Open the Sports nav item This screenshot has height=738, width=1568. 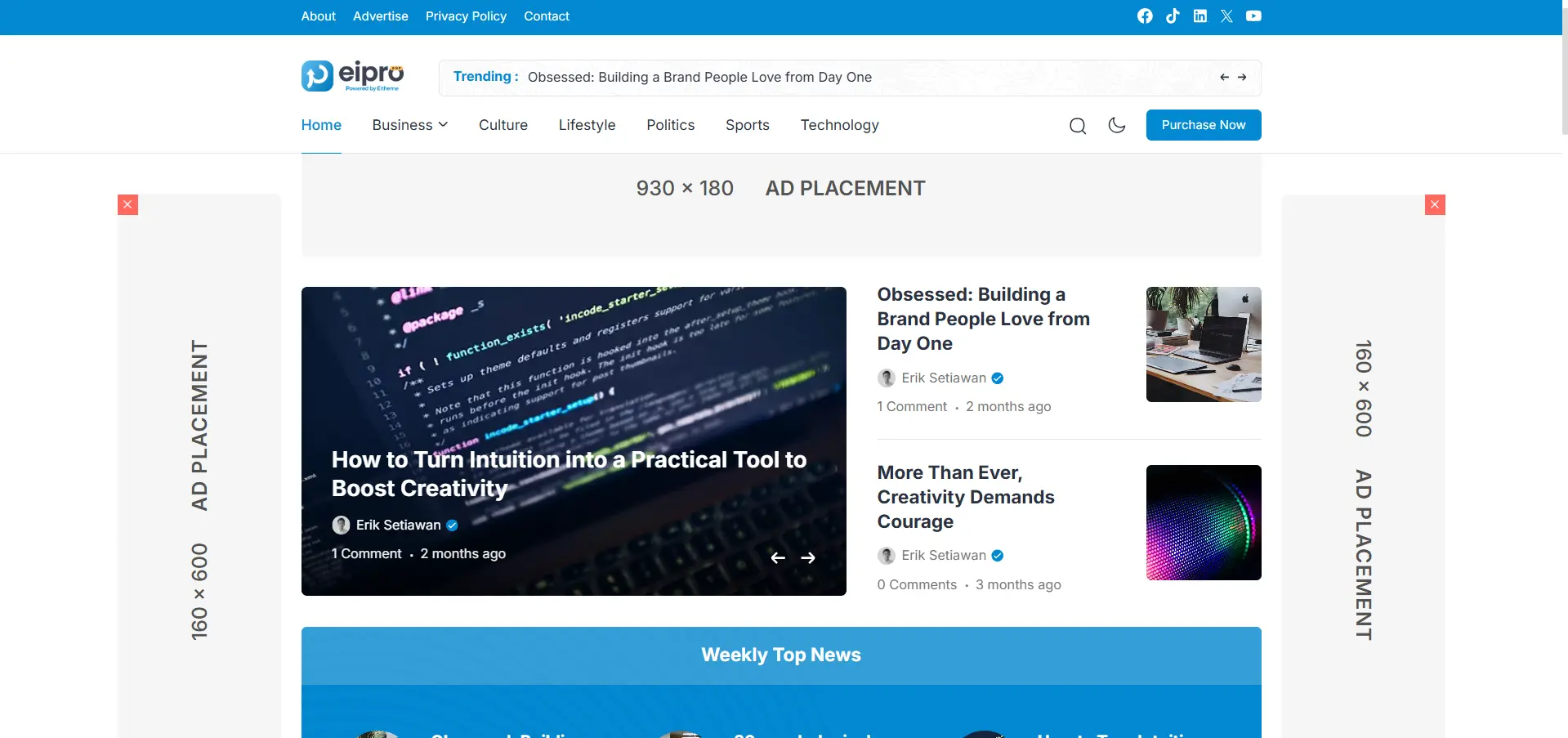(x=748, y=125)
